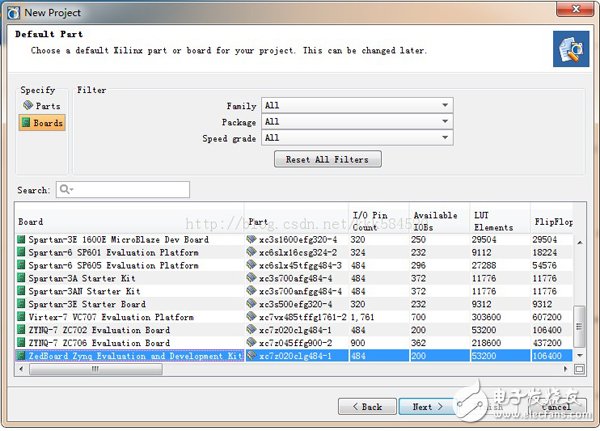Open the Speed grade dropdown
The image size is (600, 431).
click(357, 137)
